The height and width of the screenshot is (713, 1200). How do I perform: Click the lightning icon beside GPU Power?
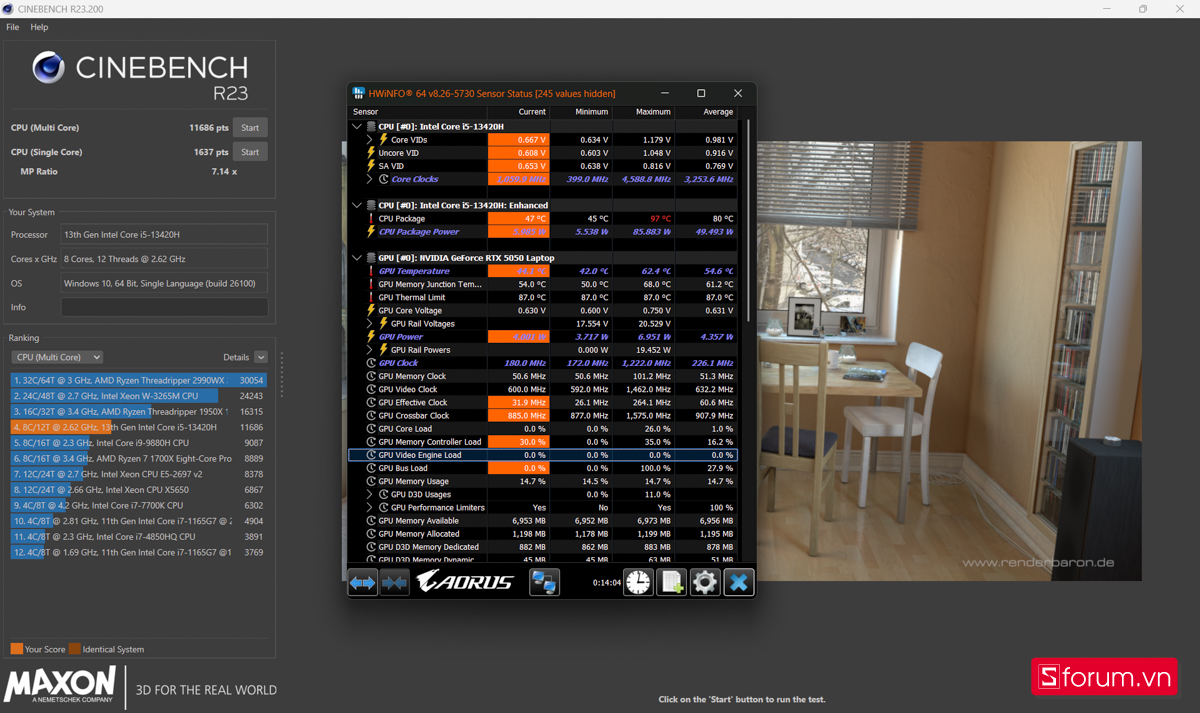(x=371, y=337)
